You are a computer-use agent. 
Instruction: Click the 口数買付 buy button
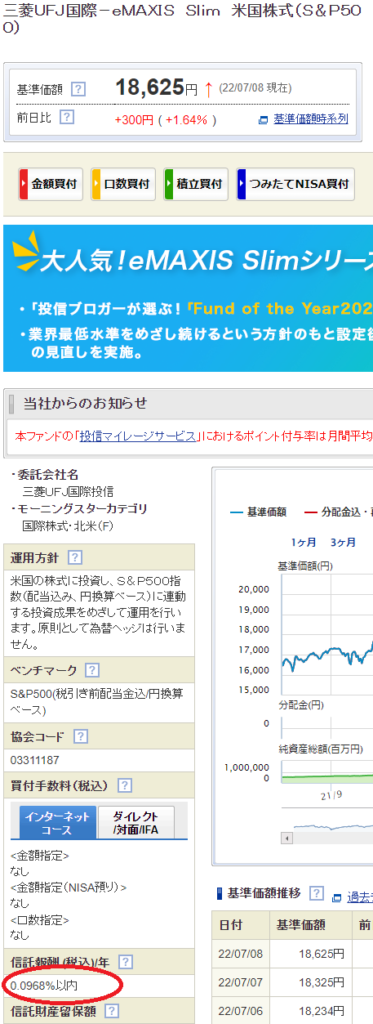[122, 184]
